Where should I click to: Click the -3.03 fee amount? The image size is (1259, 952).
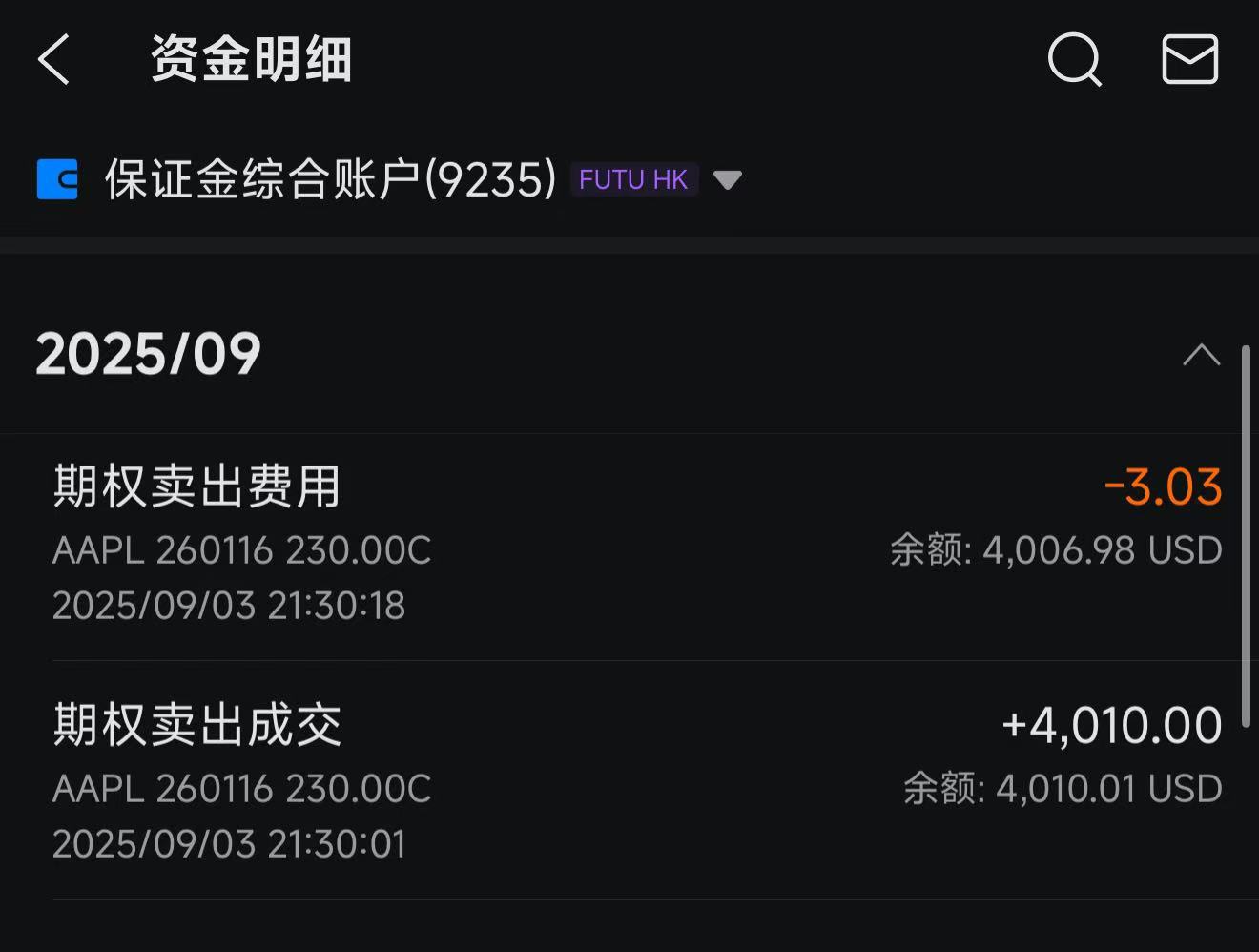point(1163,486)
